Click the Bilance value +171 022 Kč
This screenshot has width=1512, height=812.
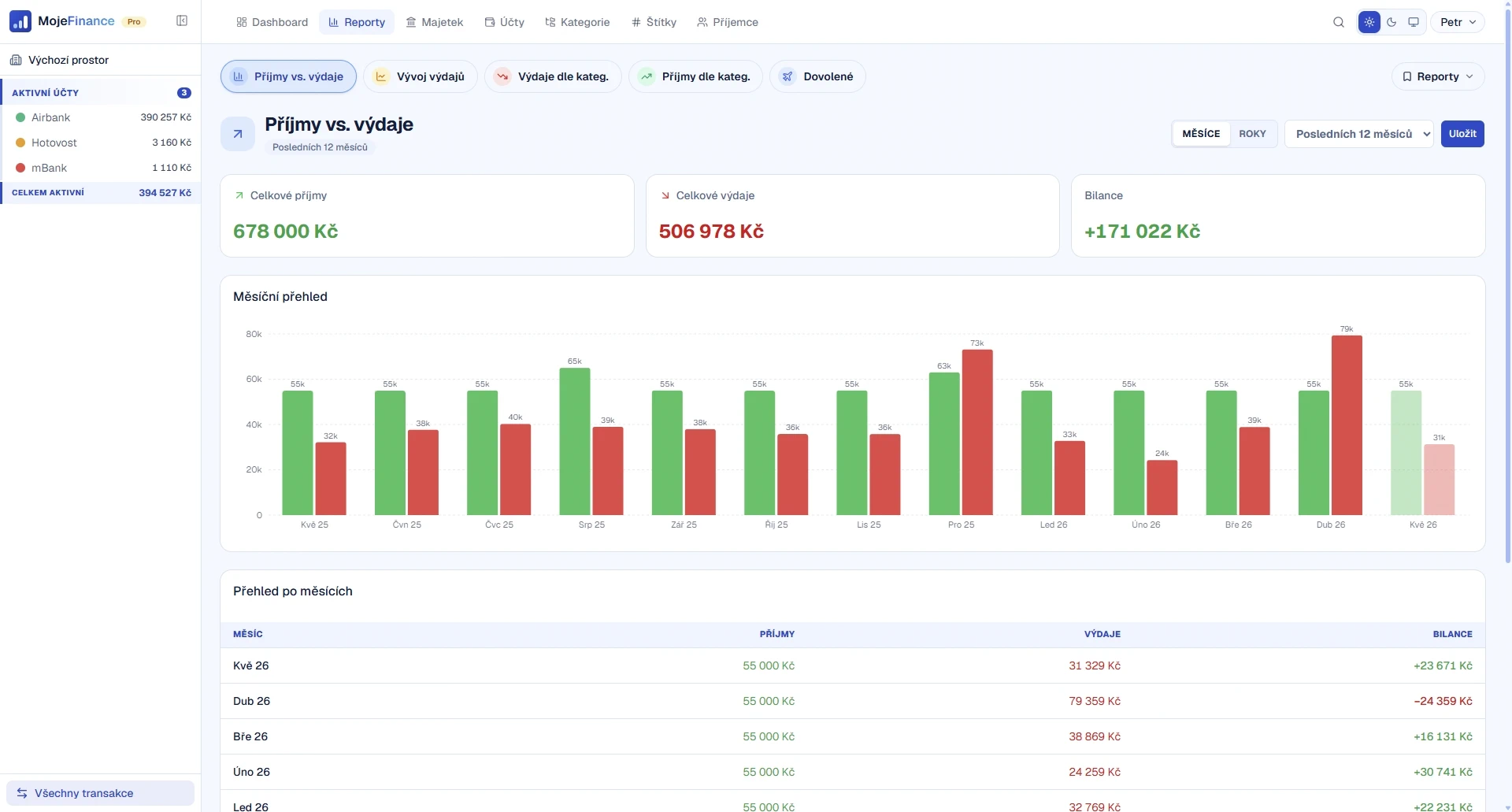1142,232
